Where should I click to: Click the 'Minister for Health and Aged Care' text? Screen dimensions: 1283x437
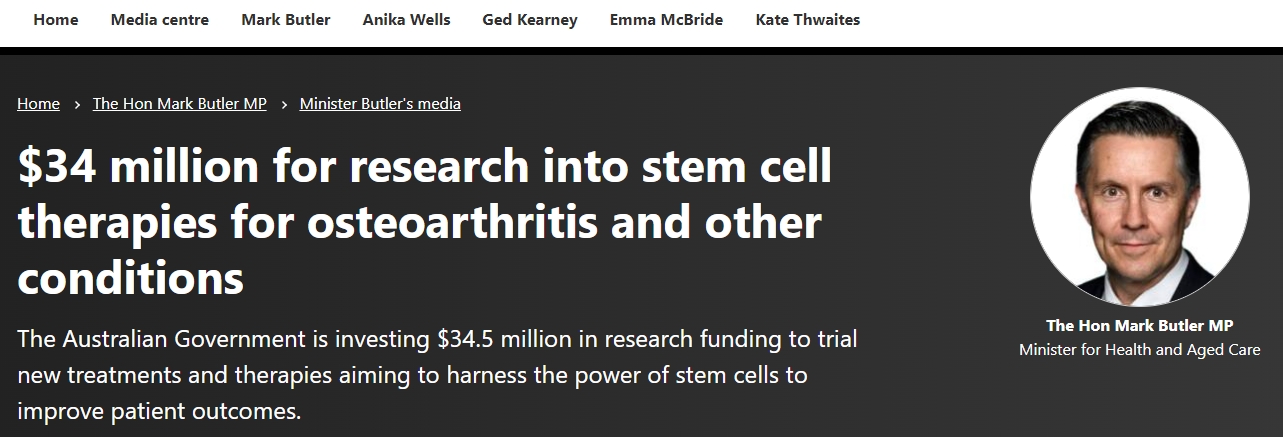pos(1139,350)
